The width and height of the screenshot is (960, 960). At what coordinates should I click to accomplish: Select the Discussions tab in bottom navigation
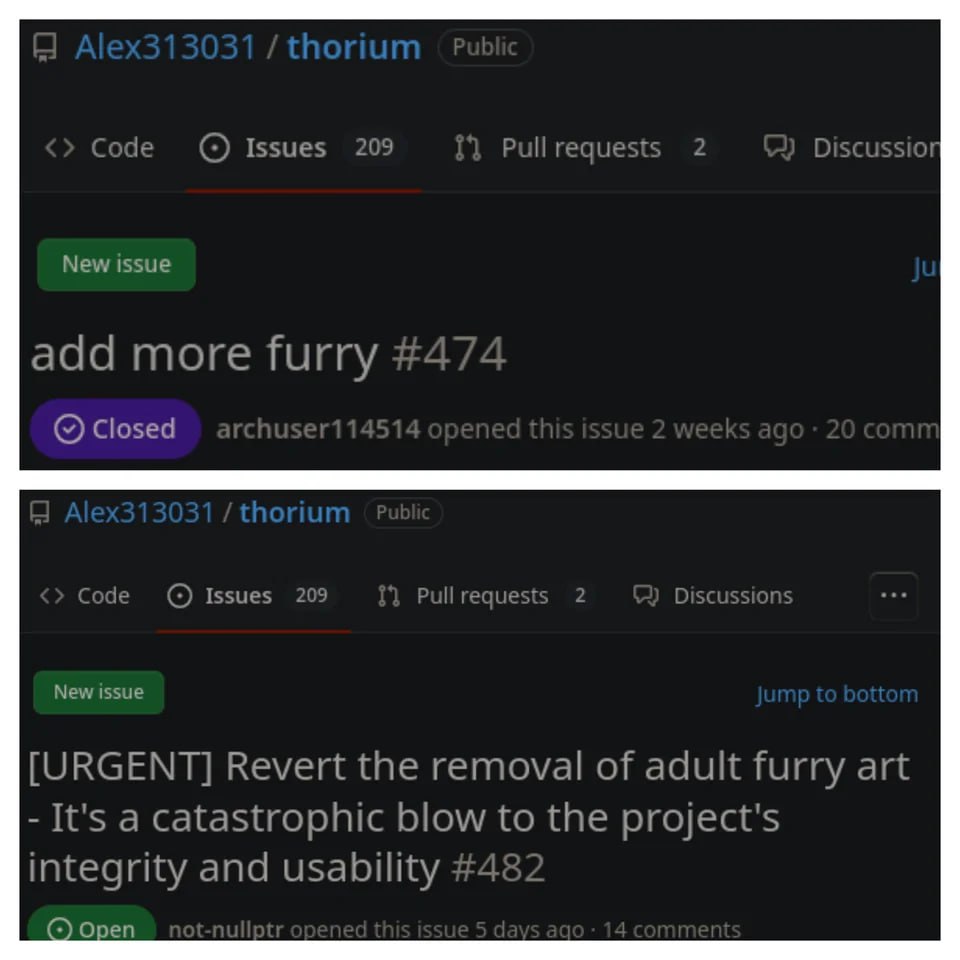(713, 595)
